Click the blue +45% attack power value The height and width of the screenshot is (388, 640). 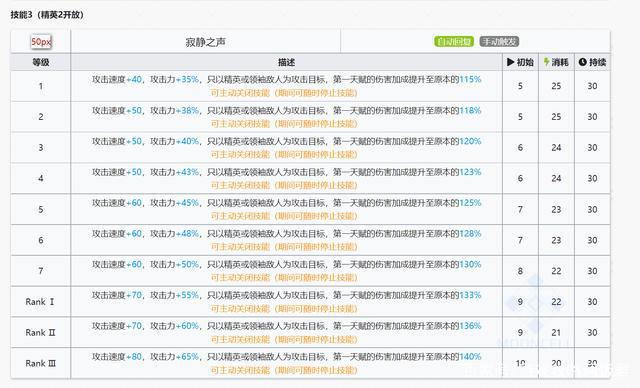187,203
